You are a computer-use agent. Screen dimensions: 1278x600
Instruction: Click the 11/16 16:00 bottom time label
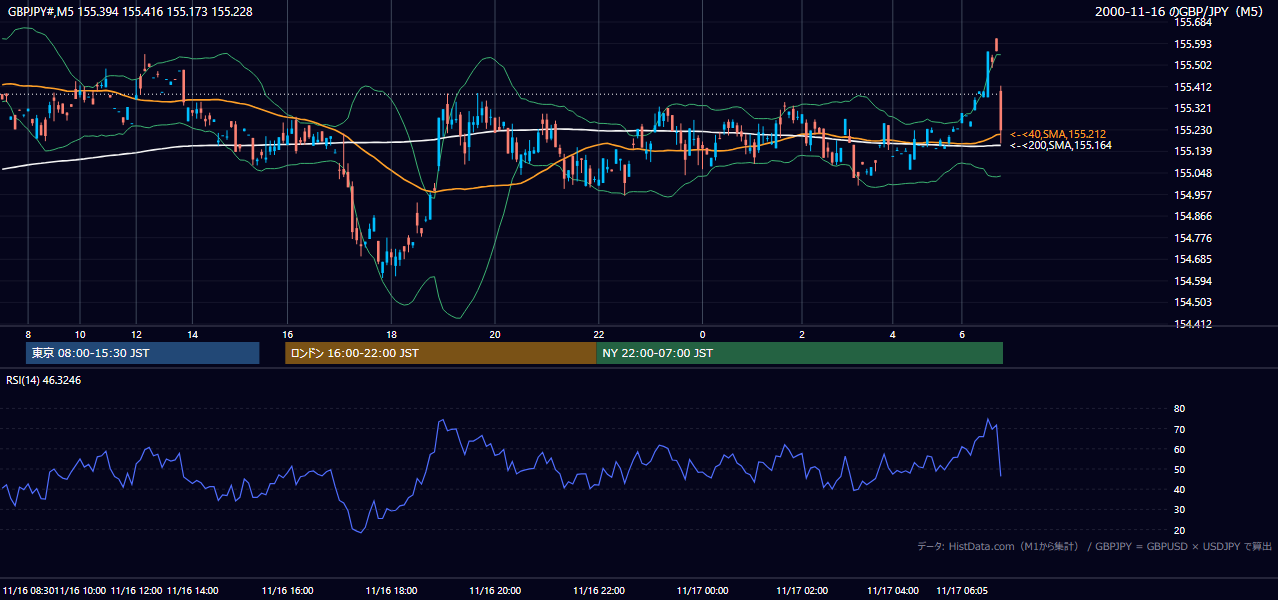(x=288, y=590)
